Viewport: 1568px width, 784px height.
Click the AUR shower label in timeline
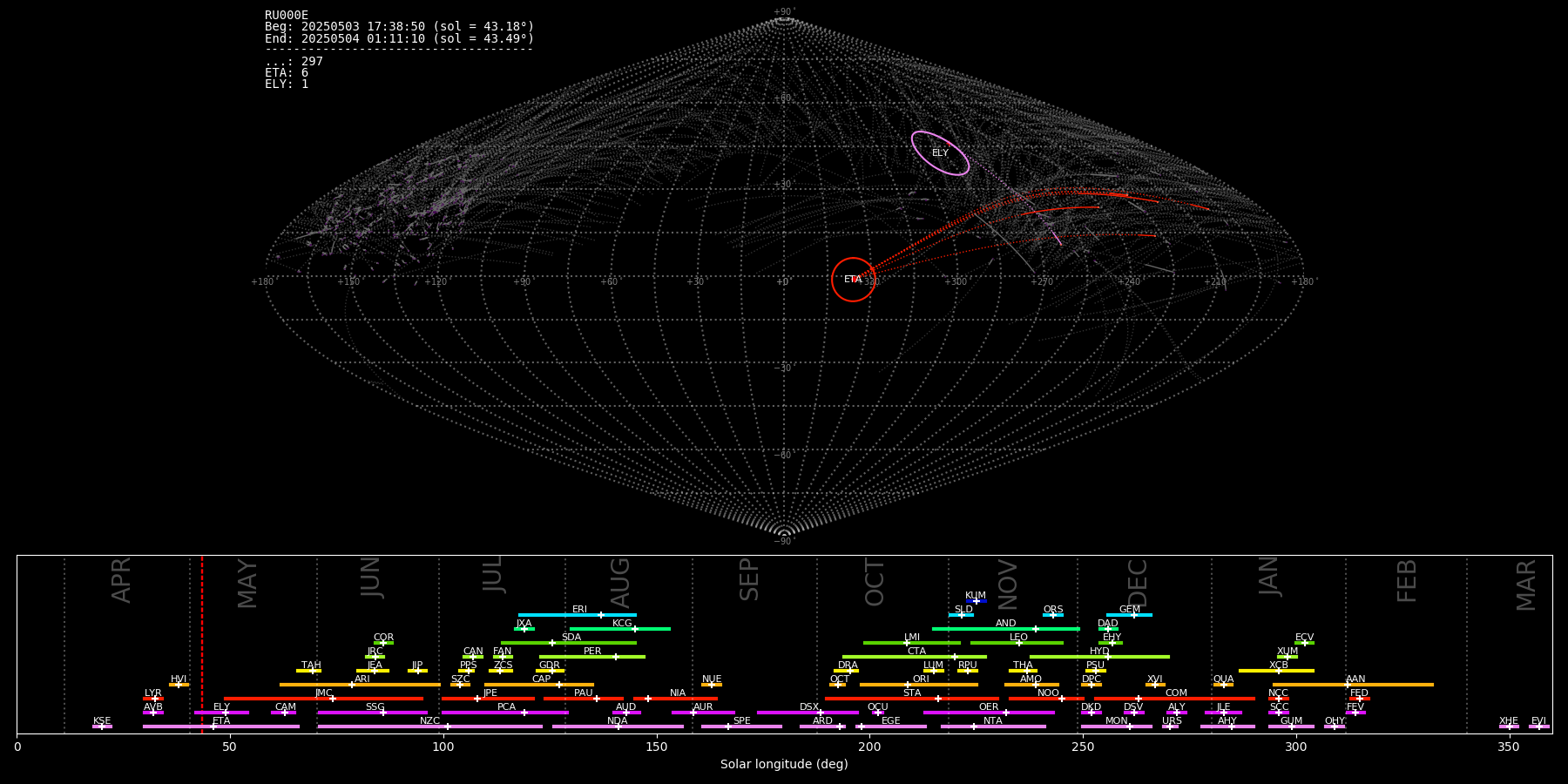(x=703, y=706)
